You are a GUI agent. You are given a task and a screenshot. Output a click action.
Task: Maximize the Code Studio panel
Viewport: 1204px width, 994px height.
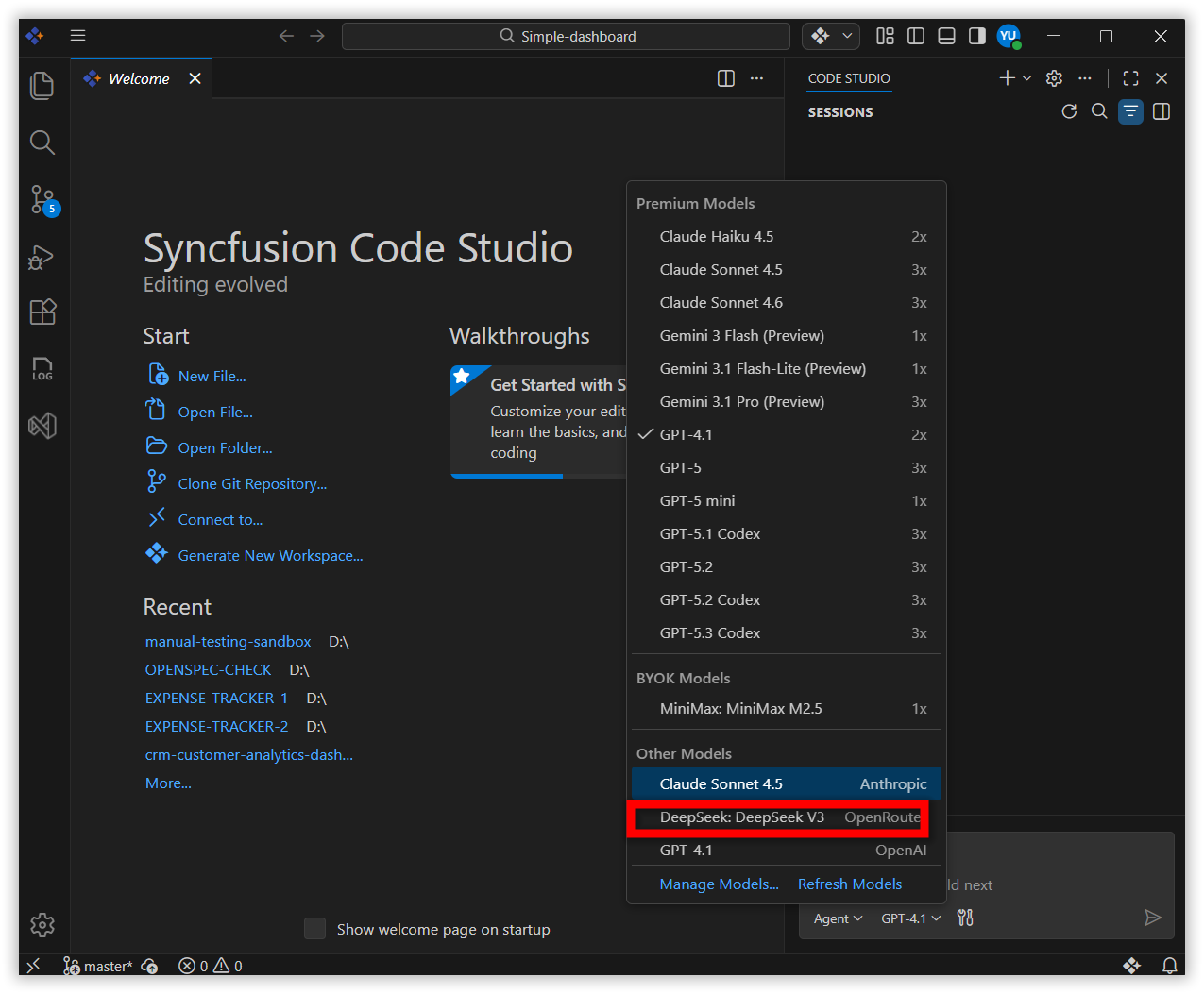pyautogui.click(x=1130, y=78)
